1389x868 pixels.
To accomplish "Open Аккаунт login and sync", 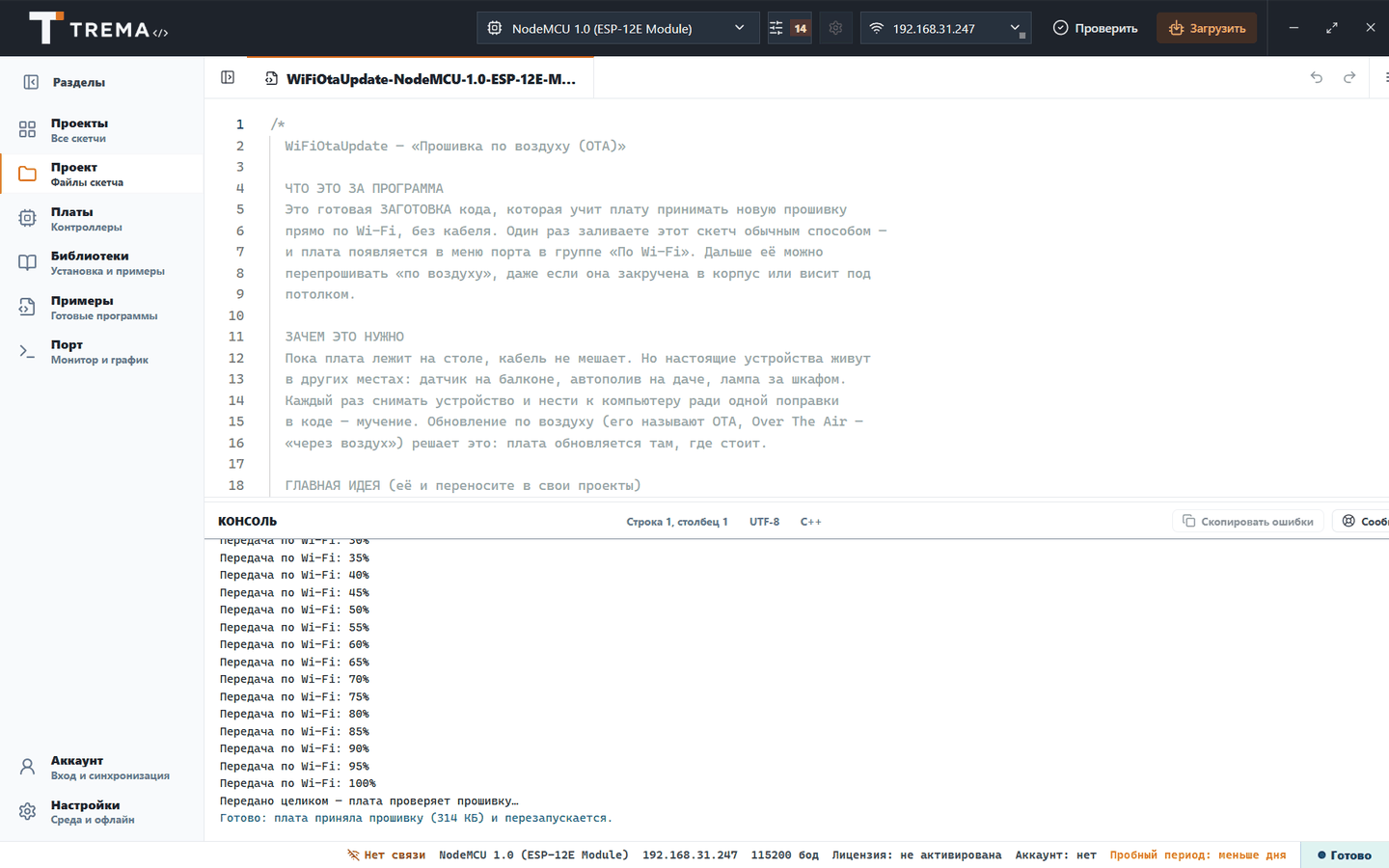I will click(101, 768).
